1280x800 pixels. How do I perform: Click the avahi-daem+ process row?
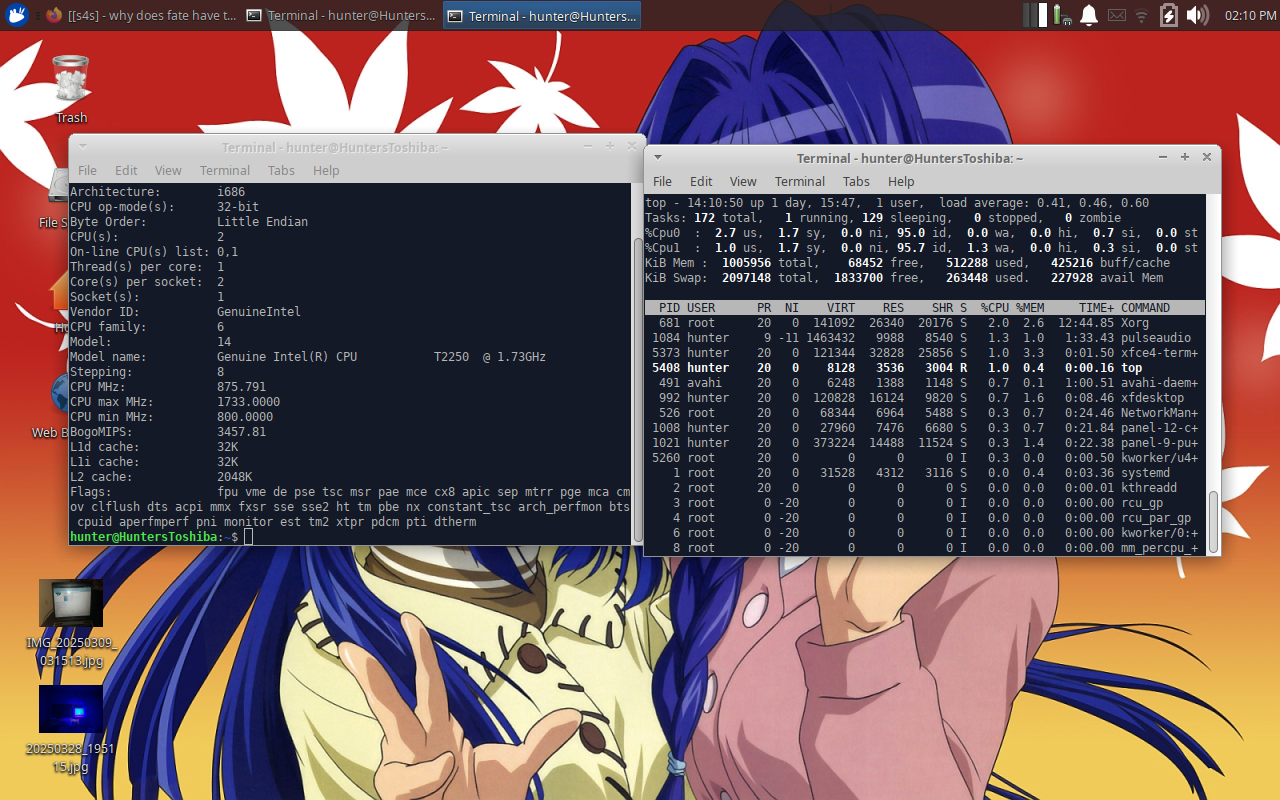925,383
